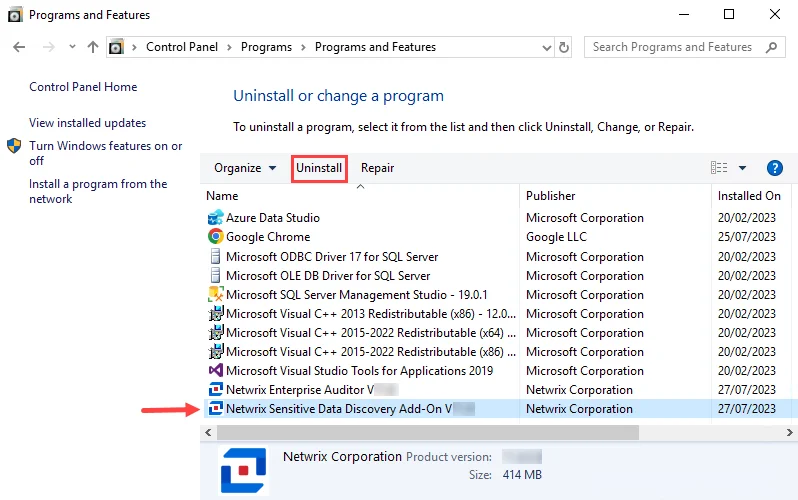Navigate to Control Panel breadcrumb
The height and width of the screenshot is (500, 798).
tap(182, 47)
